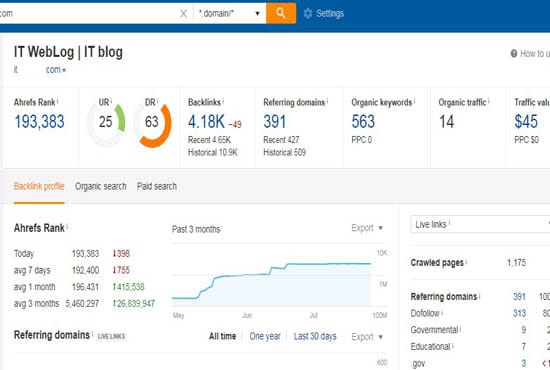Image resolution: width=550 pixels, height=370 pixels.
Task: Click Historical 509 referring domains text
Action: (284, 153)
